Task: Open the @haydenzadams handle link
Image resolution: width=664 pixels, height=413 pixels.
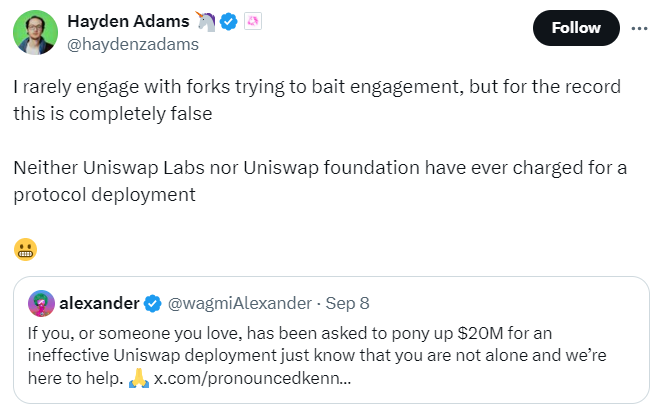Action: point(132,44)
